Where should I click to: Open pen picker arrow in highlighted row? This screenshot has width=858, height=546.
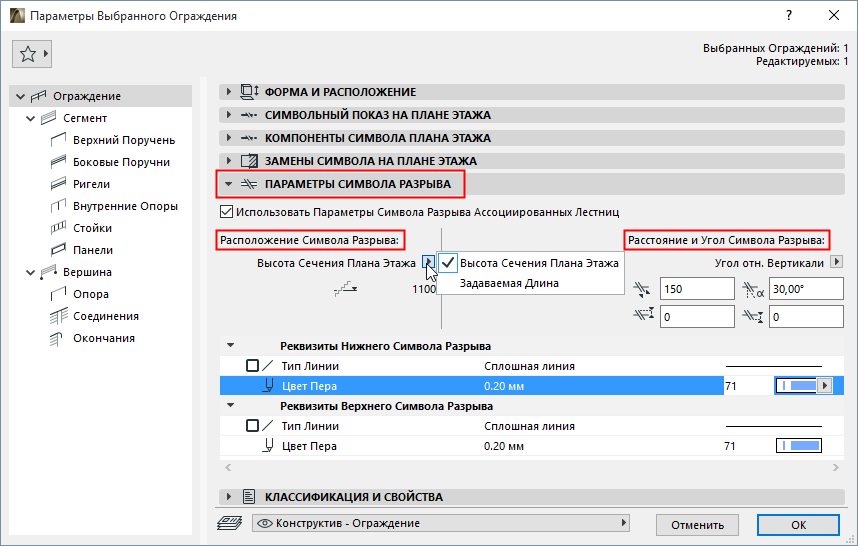[825, 386]
